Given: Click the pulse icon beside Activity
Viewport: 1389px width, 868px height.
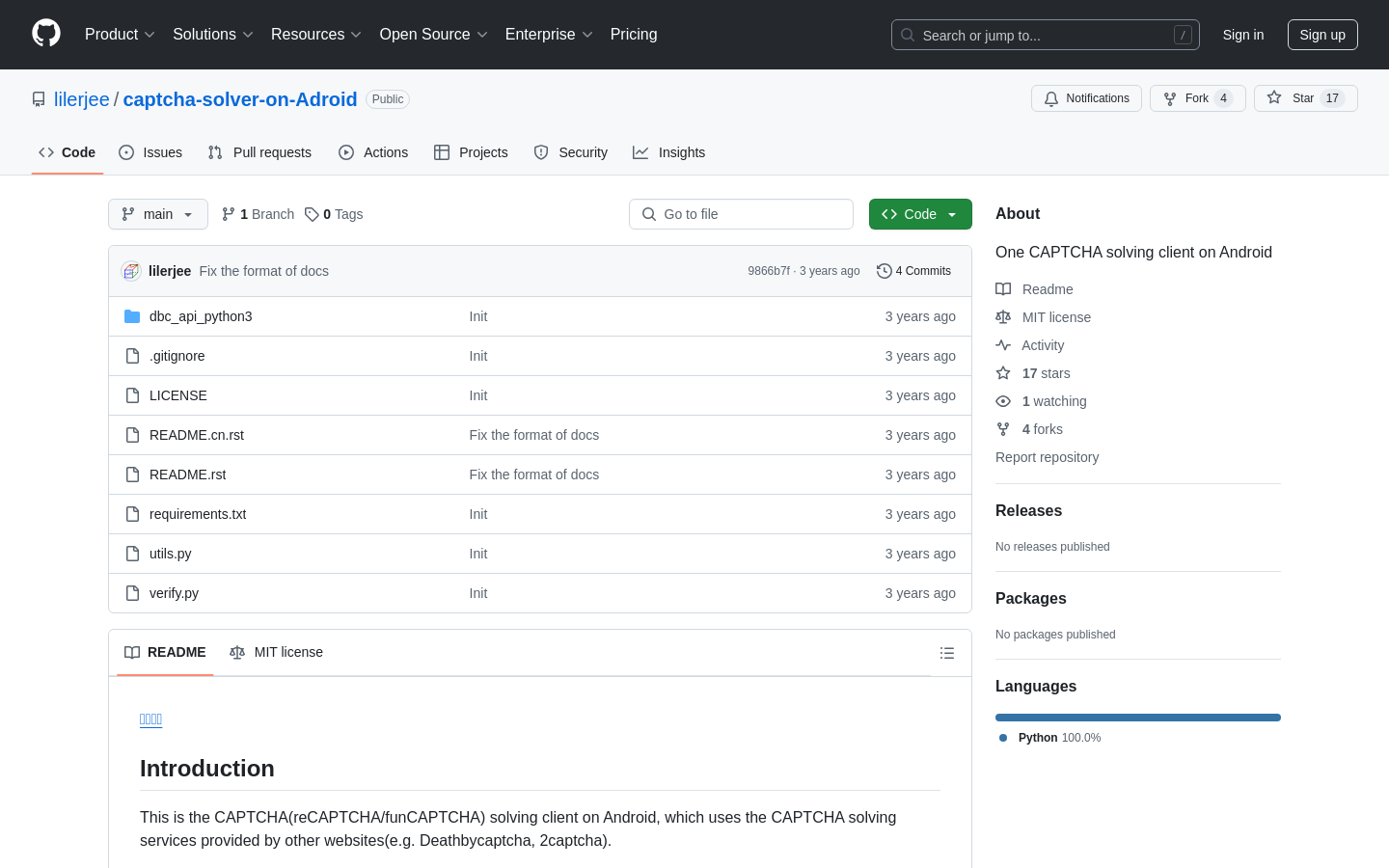Looking at the screenshot, I should pos(1003,345).
